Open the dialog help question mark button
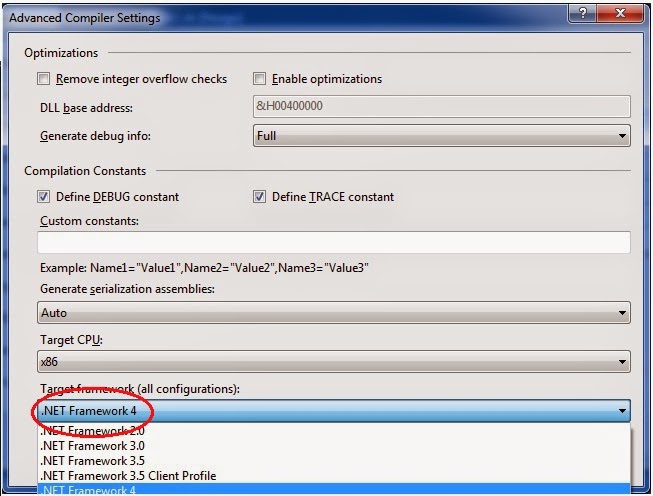Screen dimensions: 653x496 [583, 13]
